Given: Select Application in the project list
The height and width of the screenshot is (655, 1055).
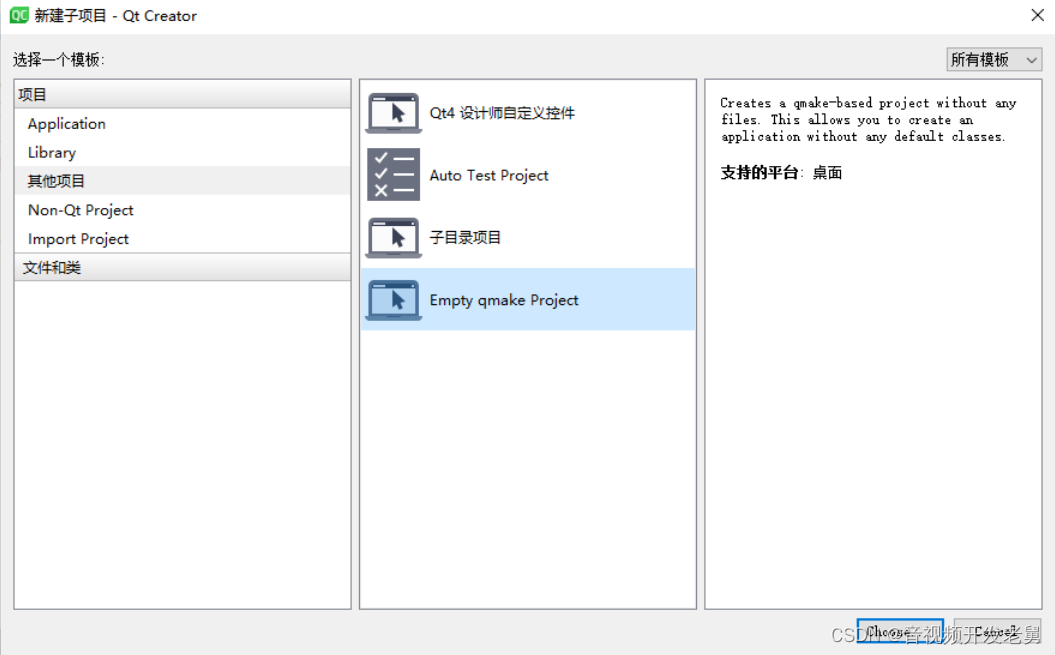Looking at the screenshot, I should pos(66,123).
